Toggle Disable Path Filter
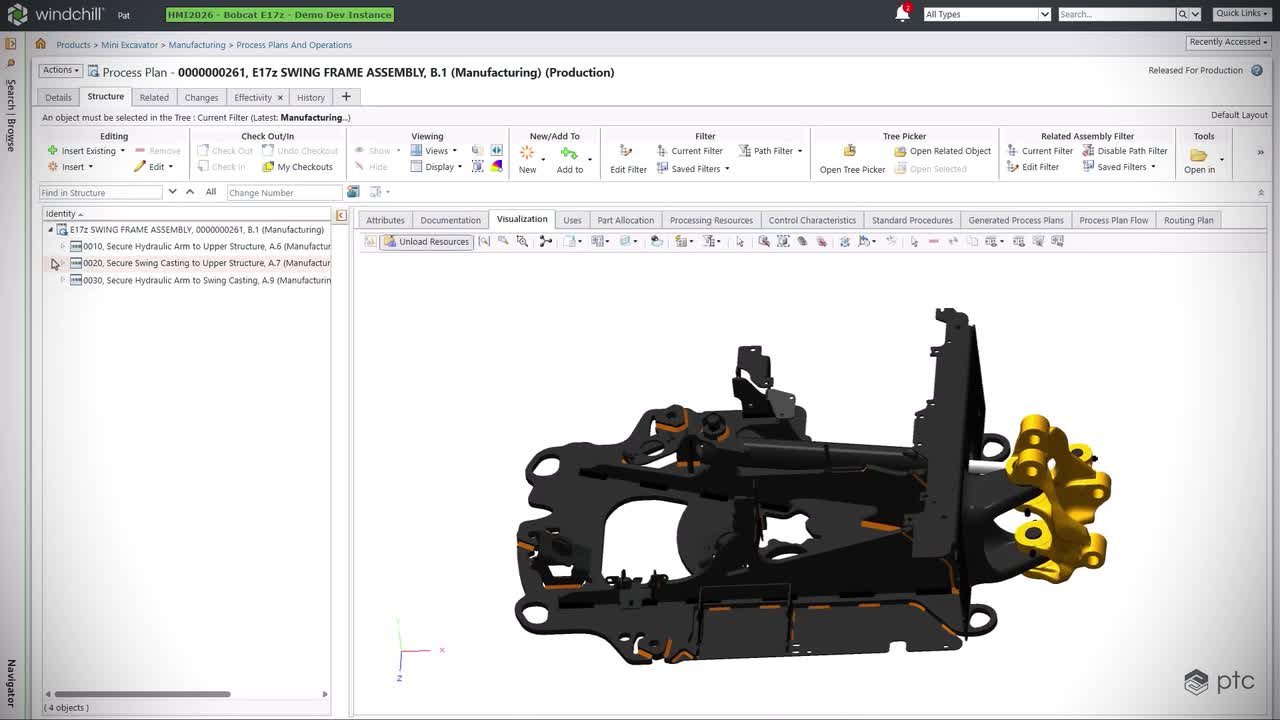The image size is (1280, 720). pyautogui.click(x=1125, y=151)
